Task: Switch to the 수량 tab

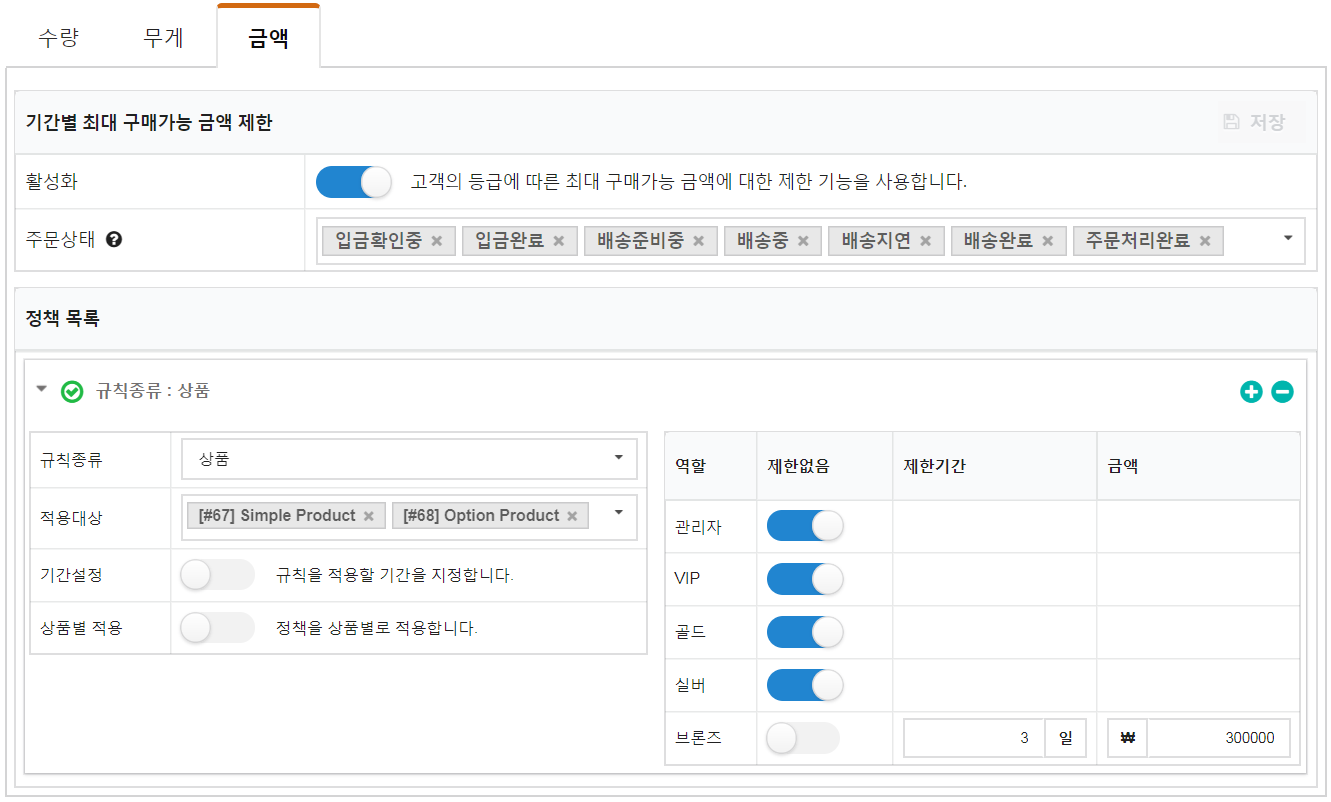Action: [58, 40]
